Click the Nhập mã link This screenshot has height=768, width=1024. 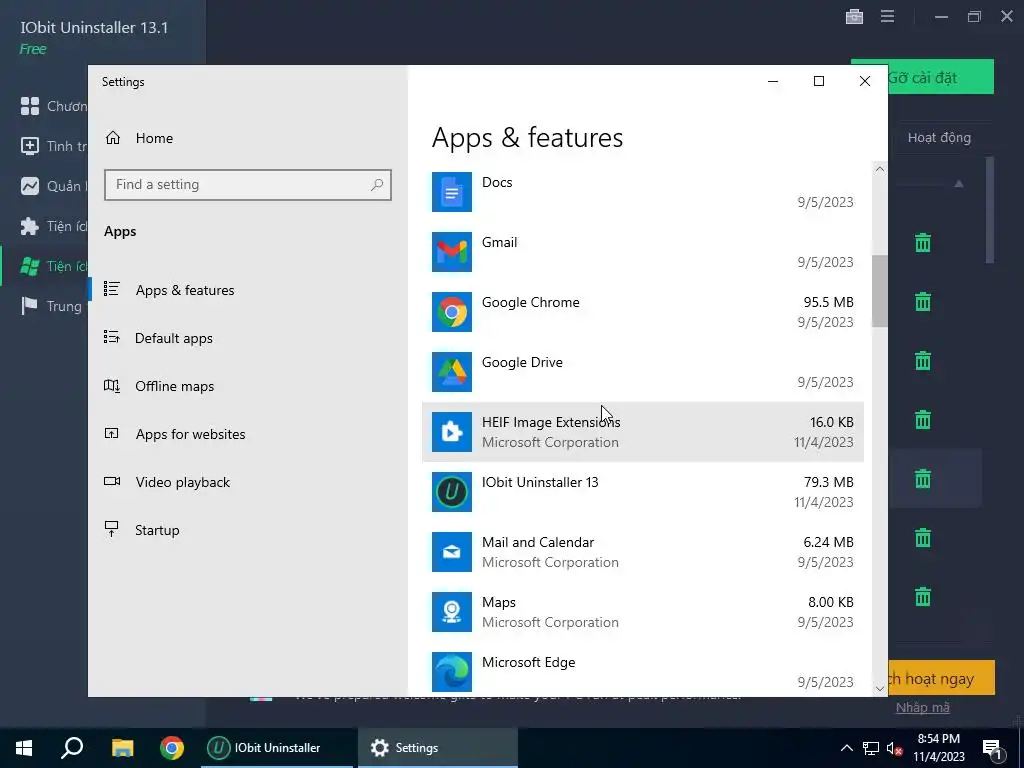(922, 707)
